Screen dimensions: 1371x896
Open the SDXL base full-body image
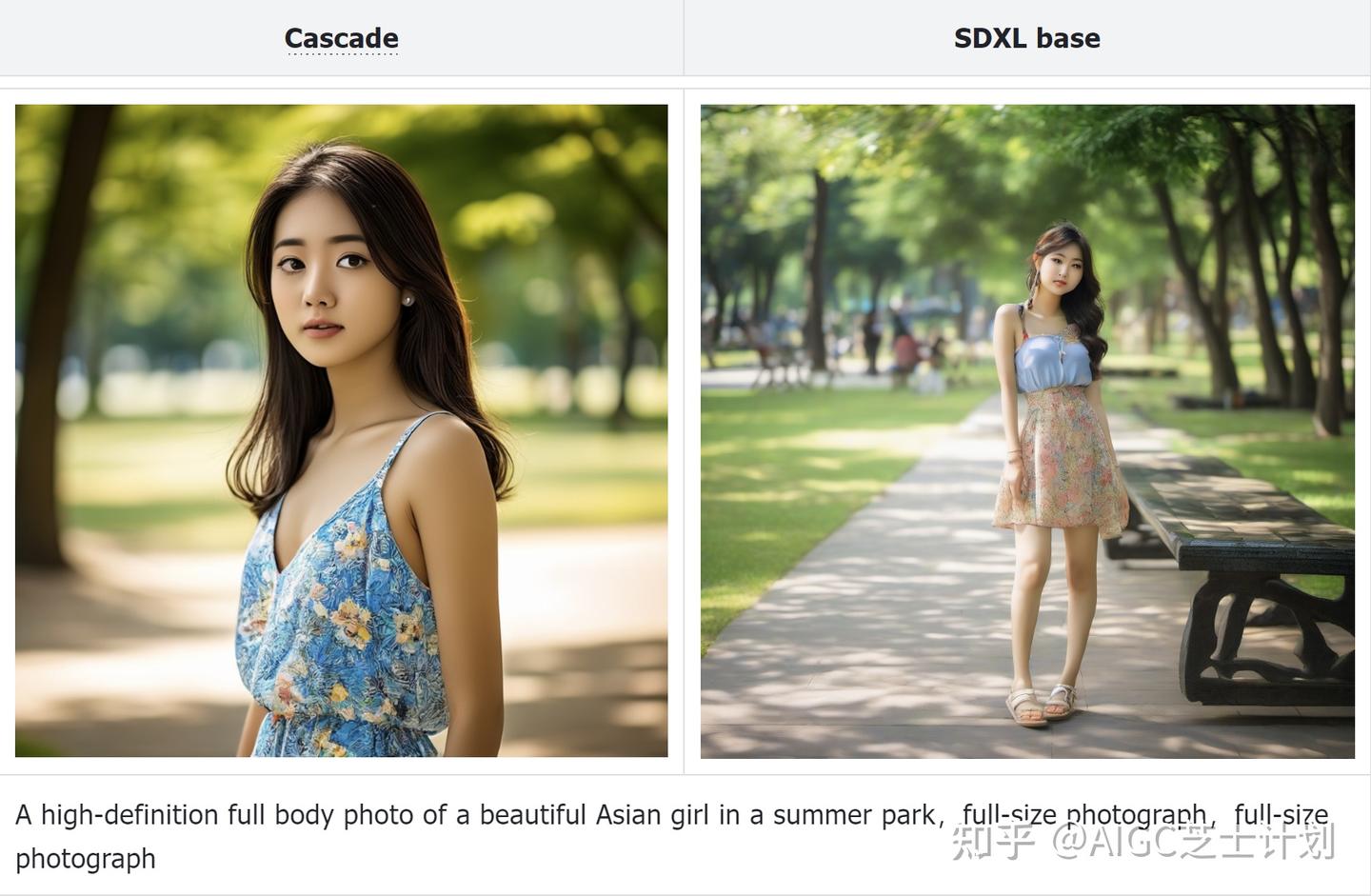point(1027,431)
